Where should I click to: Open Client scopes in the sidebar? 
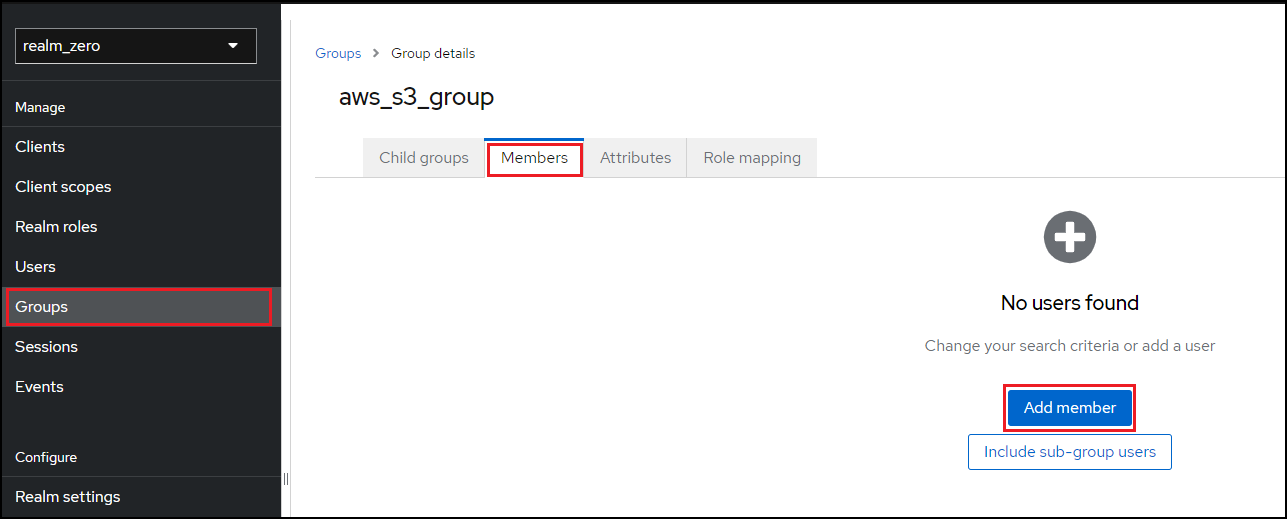140,187
